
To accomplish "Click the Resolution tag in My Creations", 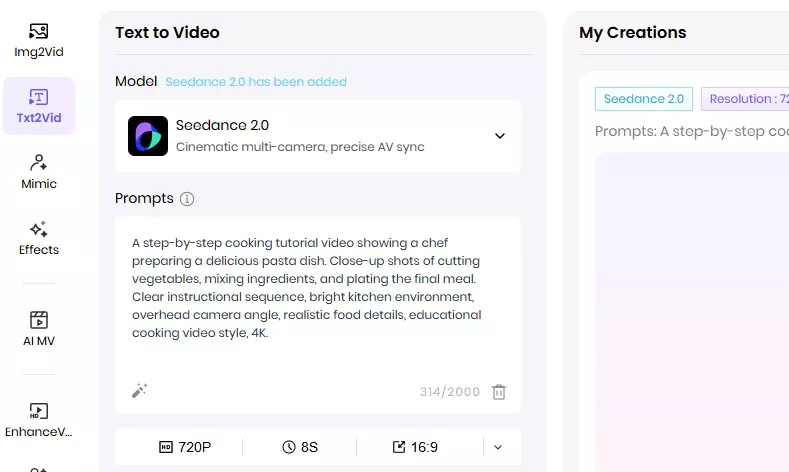I will click(745, 99).
